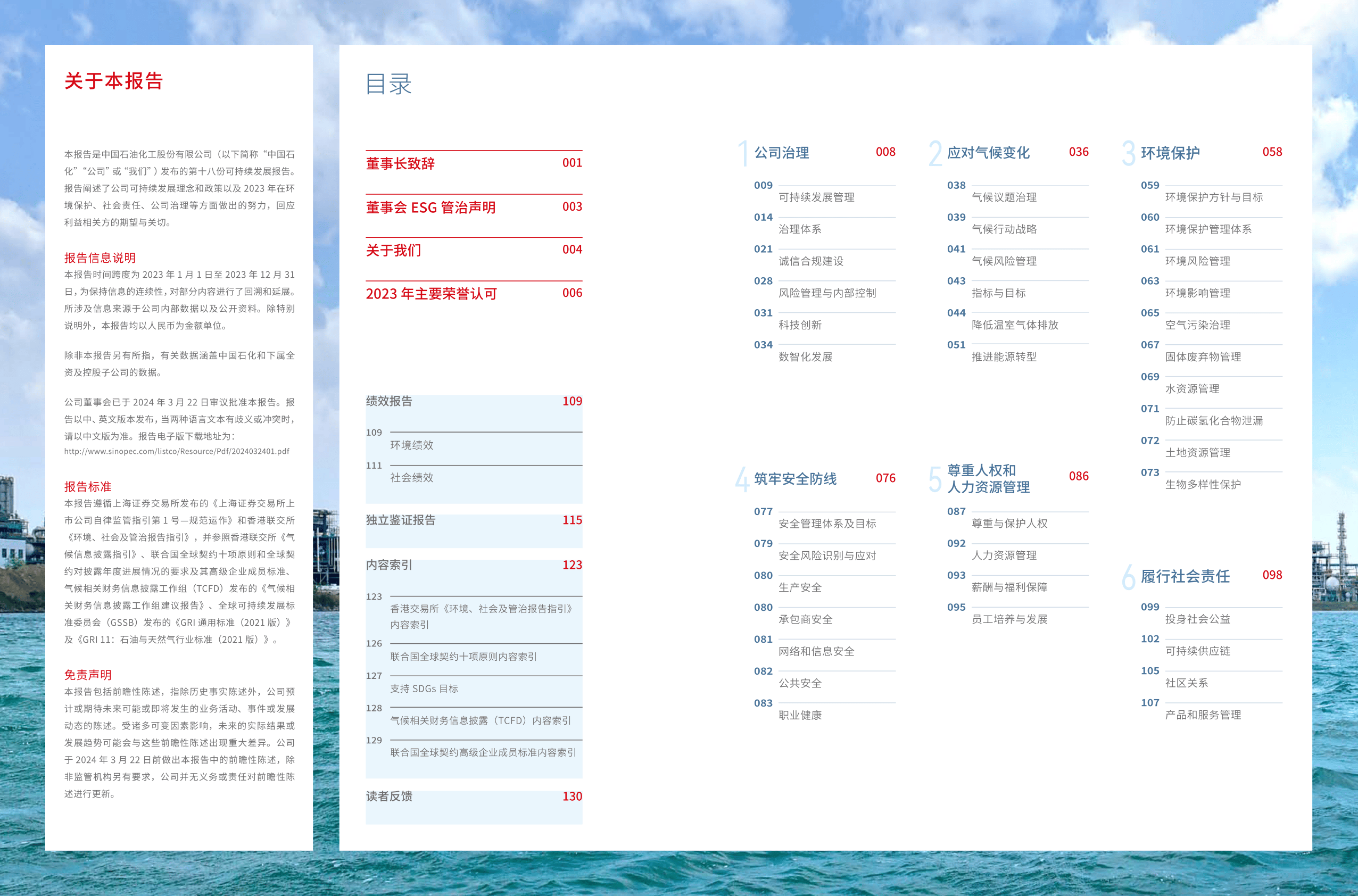
Task: Click the 环境影响管理 entry
Action: click(x=1197, y=293)
